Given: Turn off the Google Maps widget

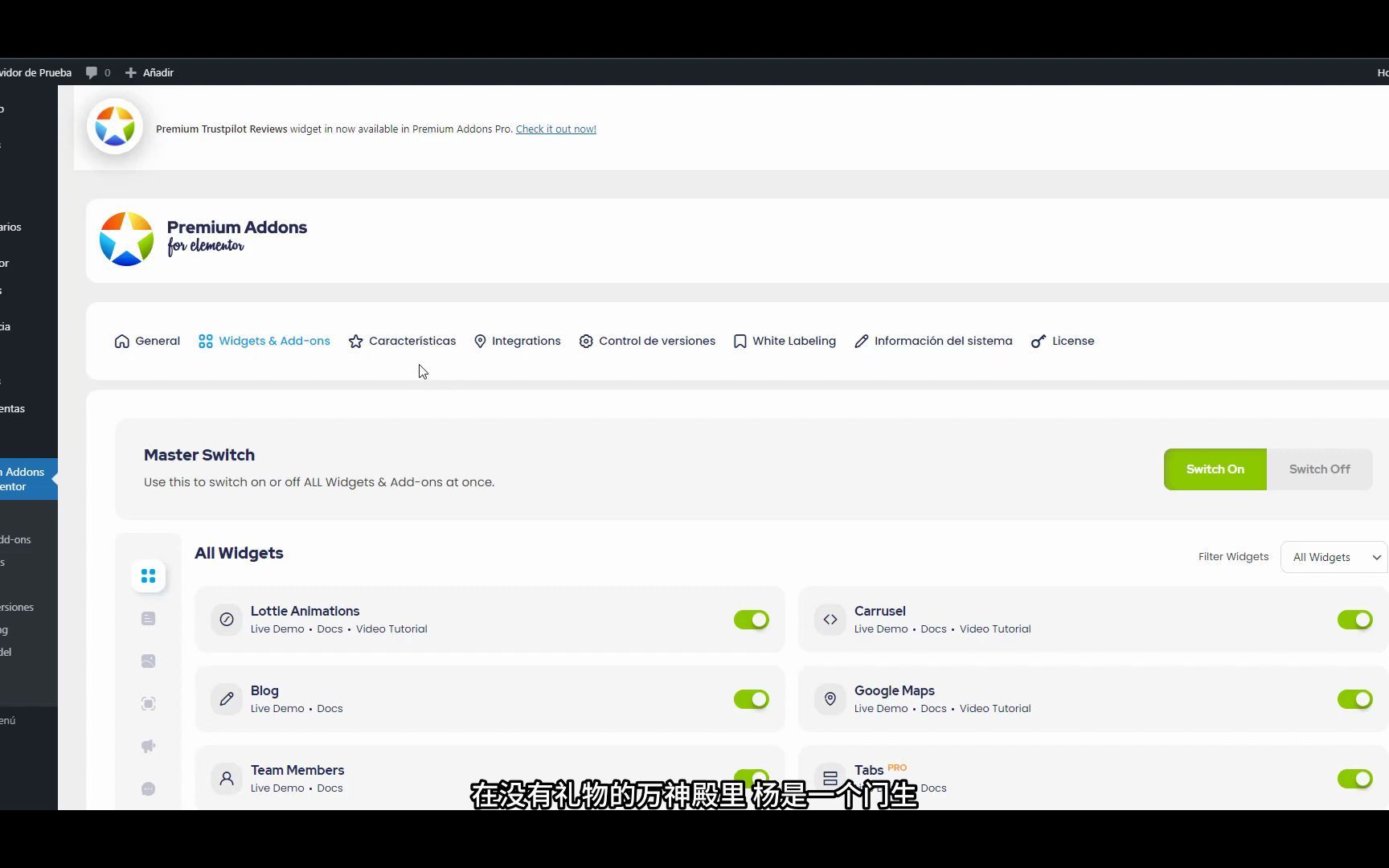Looking at the screenshot, I should point(1355,699).
